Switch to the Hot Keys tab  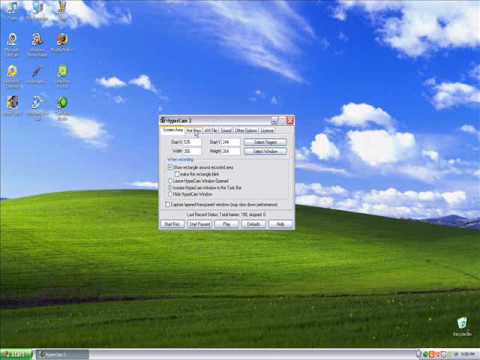194,131
